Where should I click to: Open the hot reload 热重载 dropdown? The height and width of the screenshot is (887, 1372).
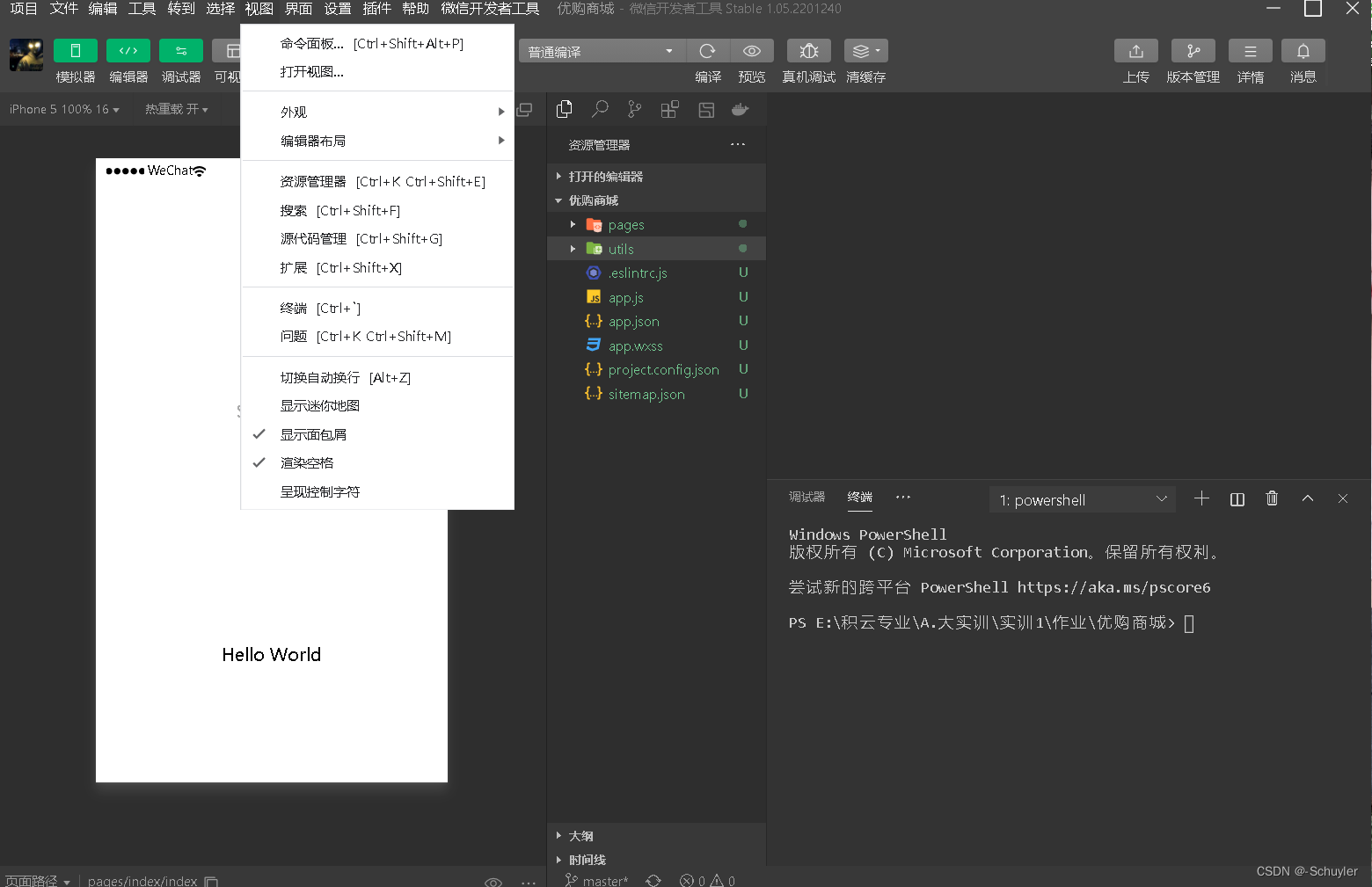[177, 109]
